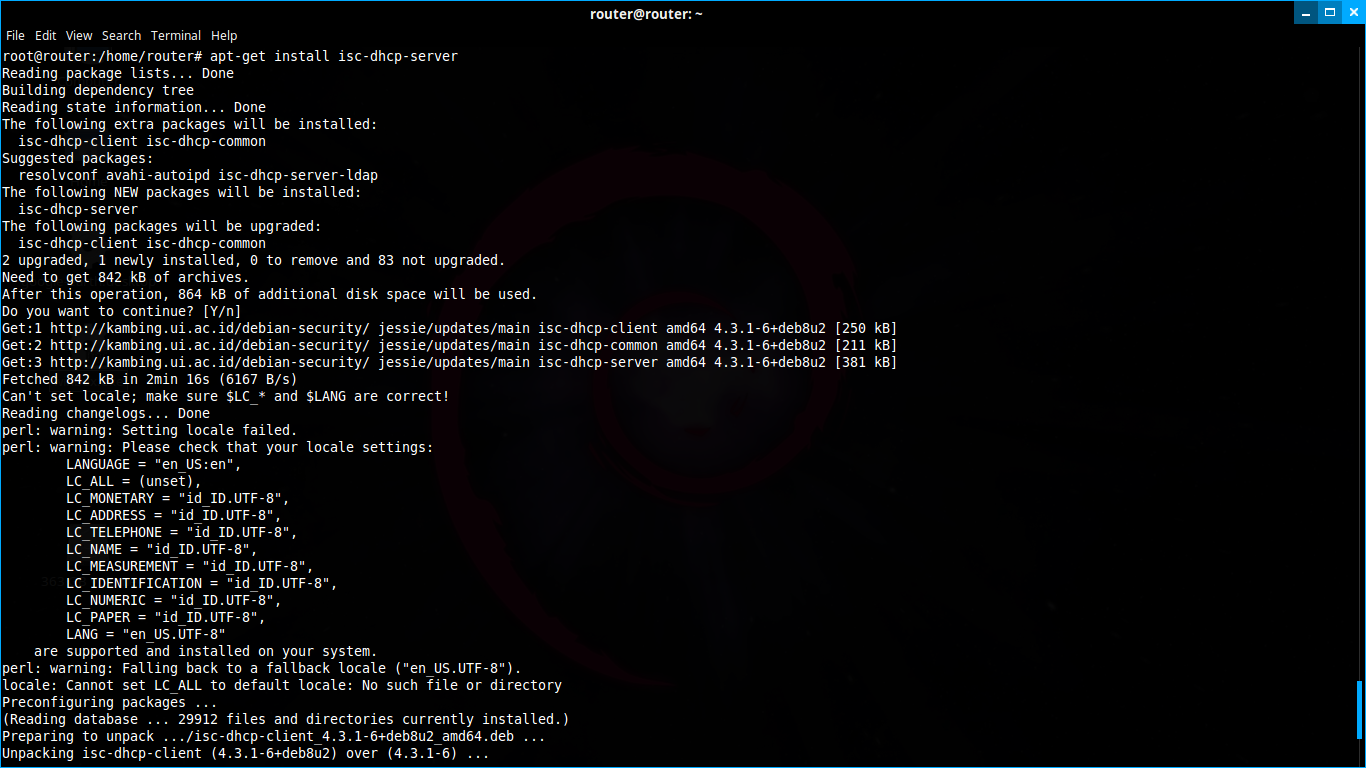Image resolution: width=1366 pixels, height=768 pixels.
Task: Click the minimize window icon
Action: tap(1306, 13)
